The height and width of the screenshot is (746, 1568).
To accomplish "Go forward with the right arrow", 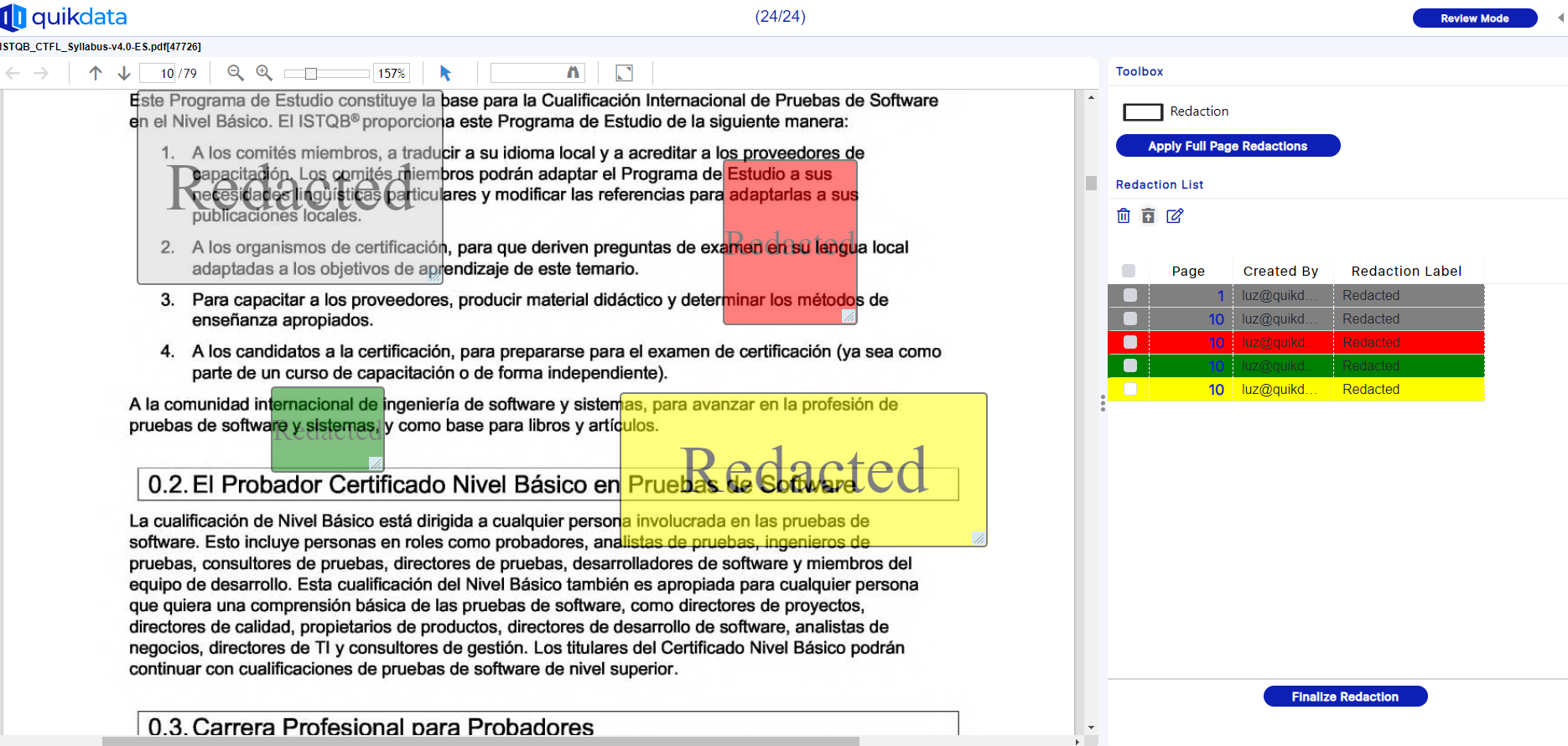I will [41, 74].
